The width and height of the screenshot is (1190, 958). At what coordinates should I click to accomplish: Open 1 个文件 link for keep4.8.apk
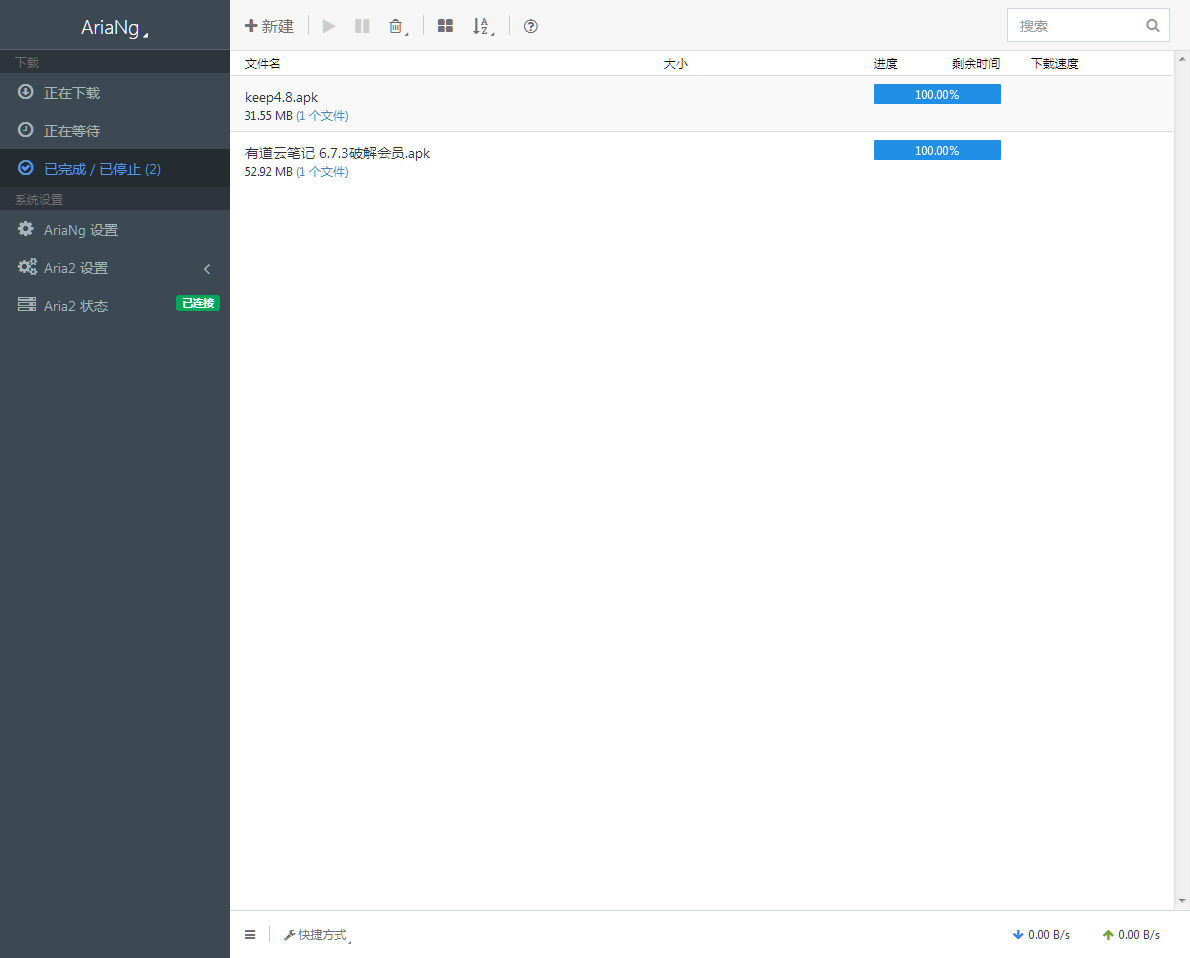point(323,116)
